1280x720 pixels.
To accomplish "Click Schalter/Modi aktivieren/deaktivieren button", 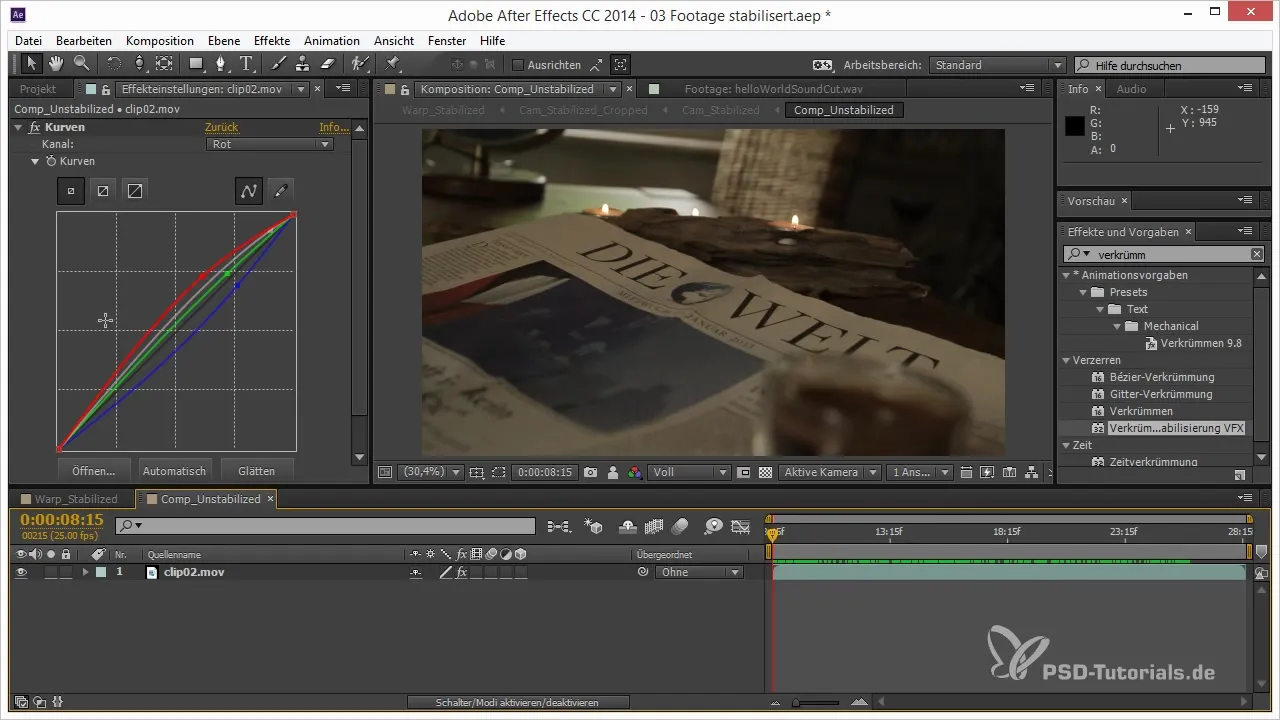I will tap(518, 703).
